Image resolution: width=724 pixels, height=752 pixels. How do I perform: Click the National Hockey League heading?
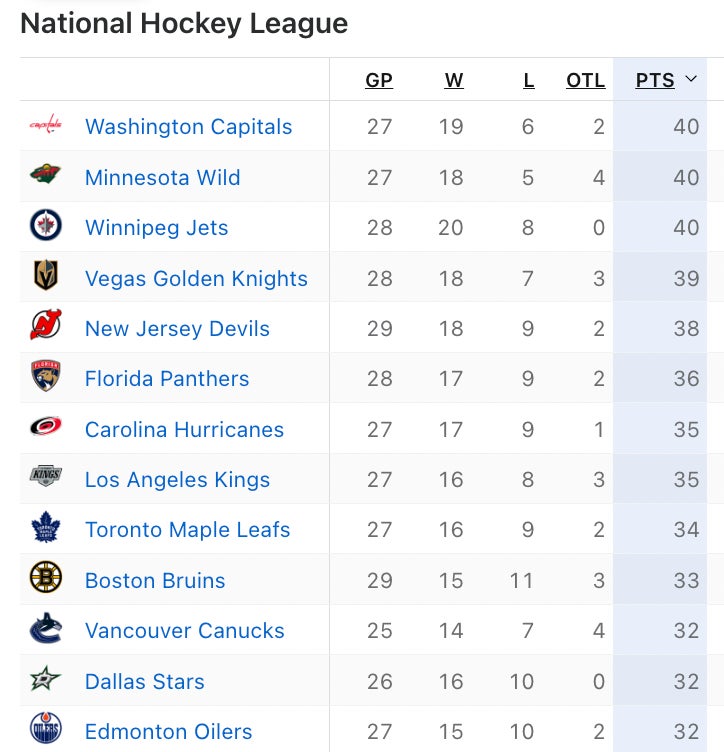coord(184,24)
